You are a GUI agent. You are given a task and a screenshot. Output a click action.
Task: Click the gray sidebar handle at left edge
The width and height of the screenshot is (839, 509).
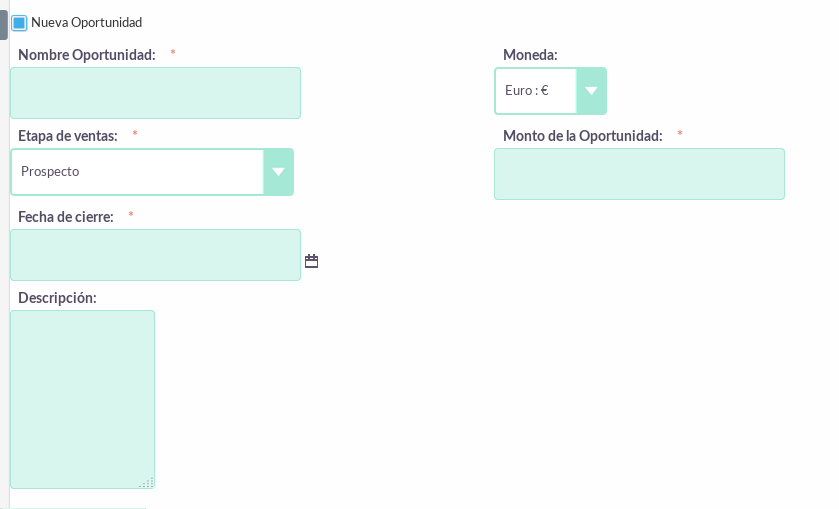tap(4, 25)
